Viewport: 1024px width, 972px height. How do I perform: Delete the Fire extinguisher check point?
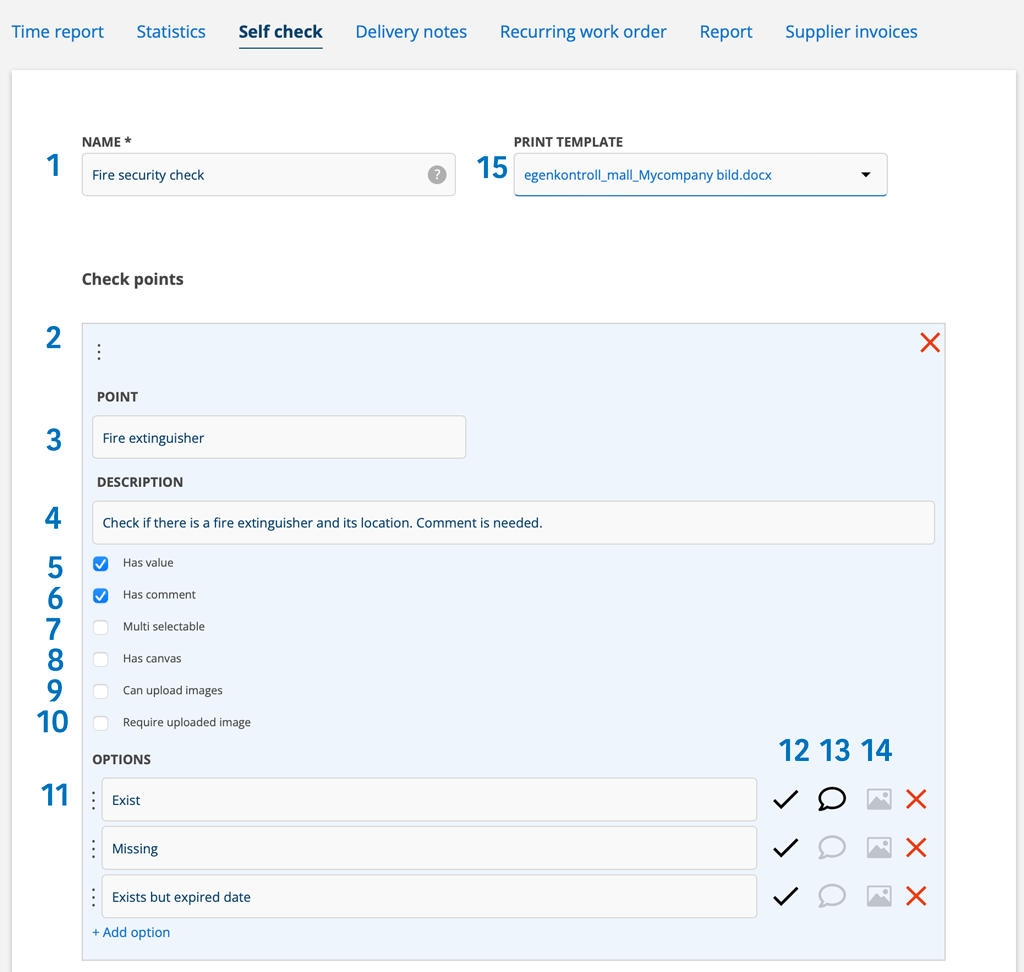click(x=929, y=343)
